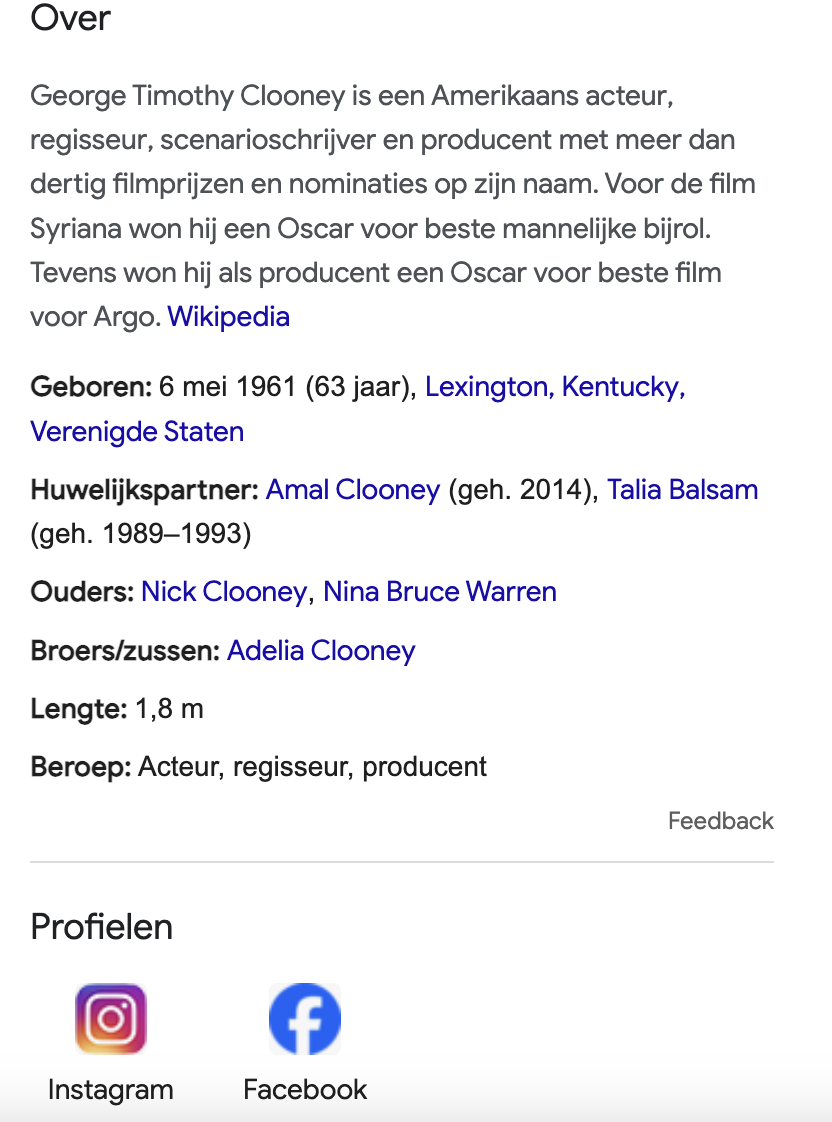Click the Facebook text label

click(x=305, y=1089)
